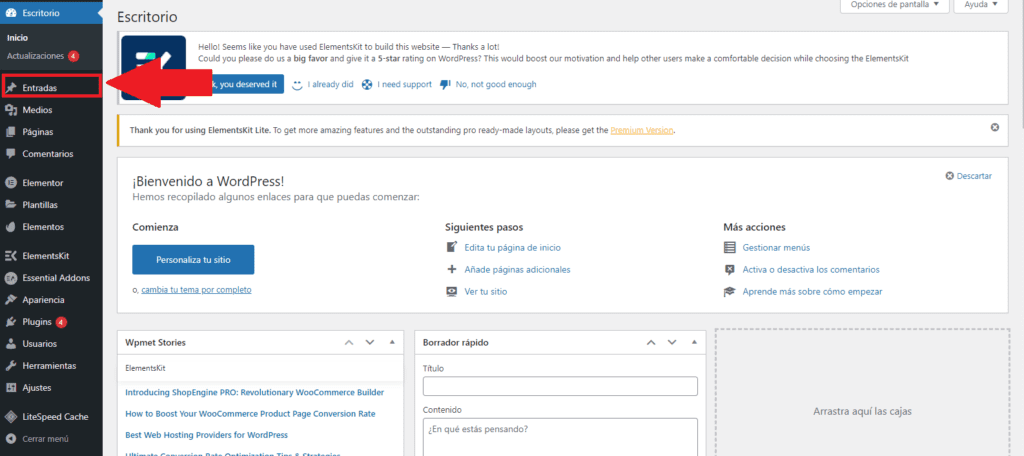Click the plus icon beside Añade páginas adicionales
This screenshot has height=456, width=1024.
click(x=451, y=269)
